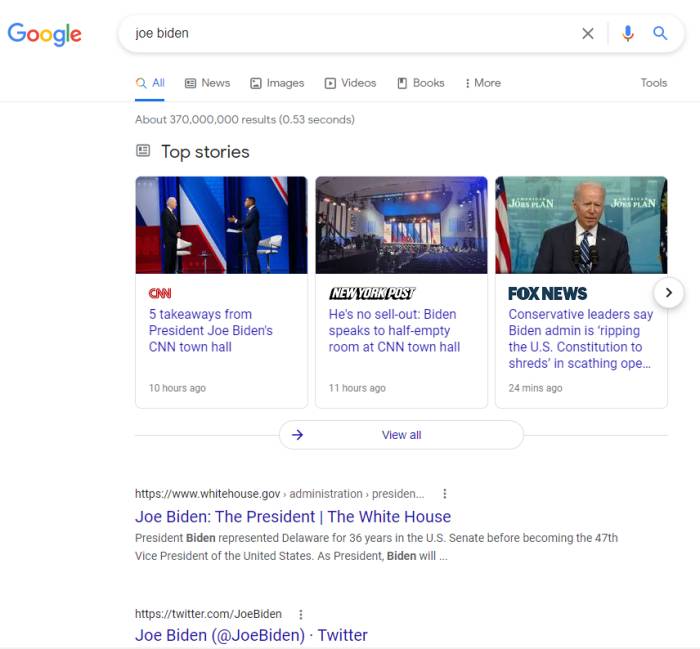Click the '11 hours ago' timestamp
The width and height of the screenshot is (700, 649).
click(x=357, y=388)
